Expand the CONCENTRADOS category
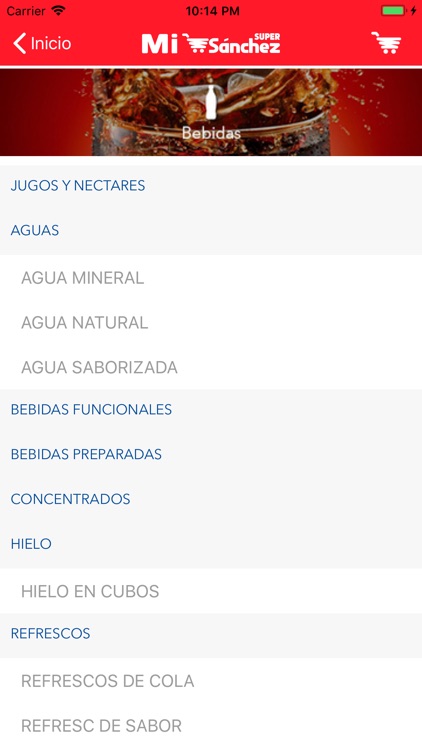This screenshot has height=750, width=422. (x=211, y=499)
